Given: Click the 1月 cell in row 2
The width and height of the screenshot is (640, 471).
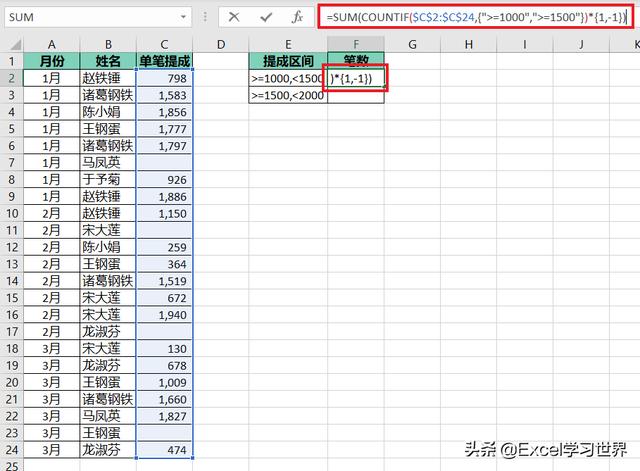Looking at the screenshot, I should (51, 78).
